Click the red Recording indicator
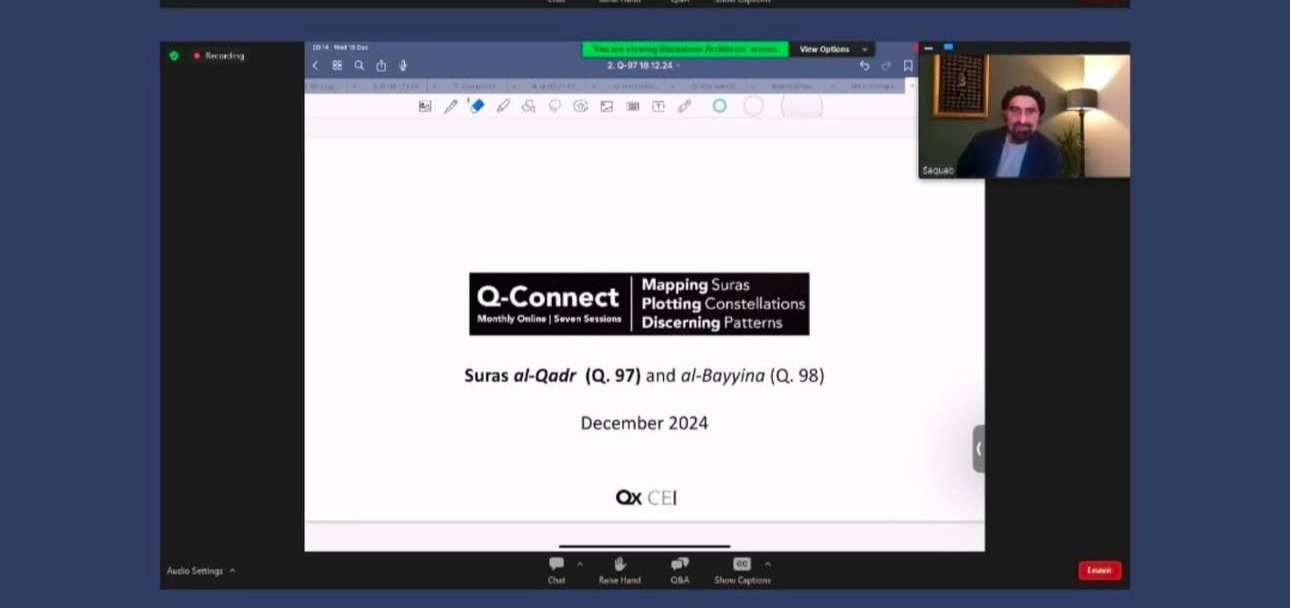1290x608 pixels. (x=218, y=56)
